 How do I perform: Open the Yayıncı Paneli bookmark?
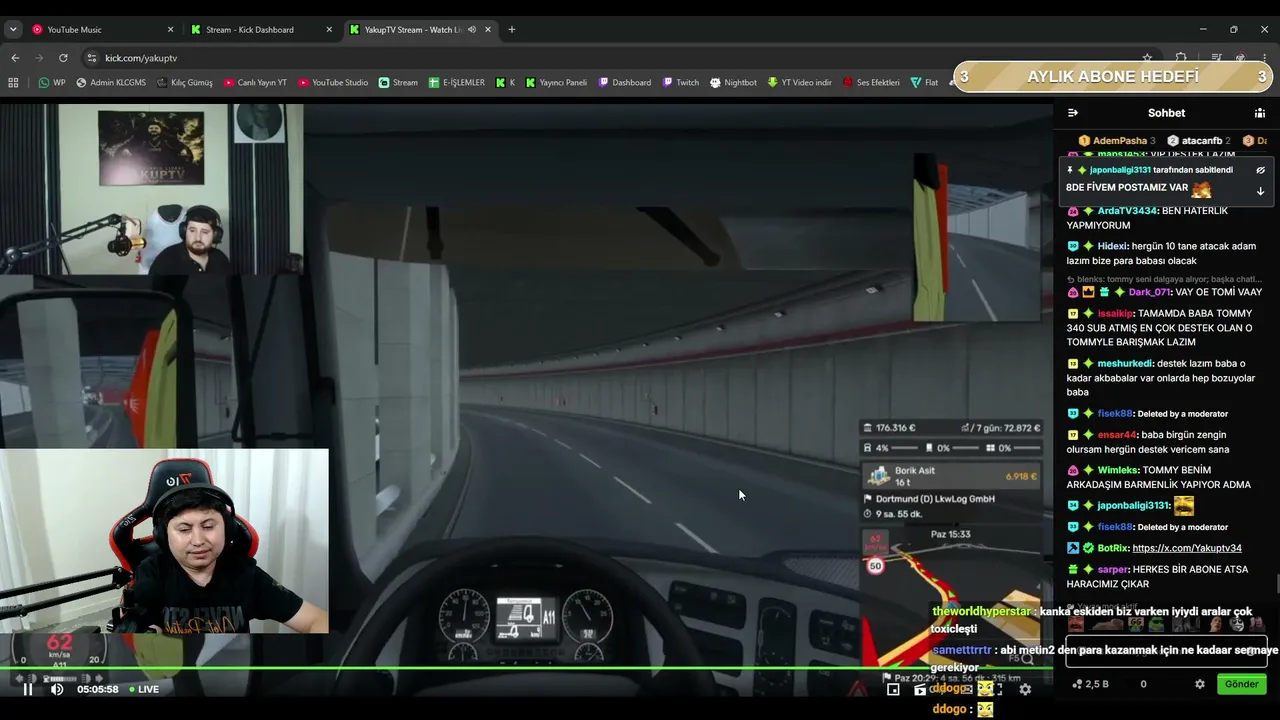click(556, 83)
